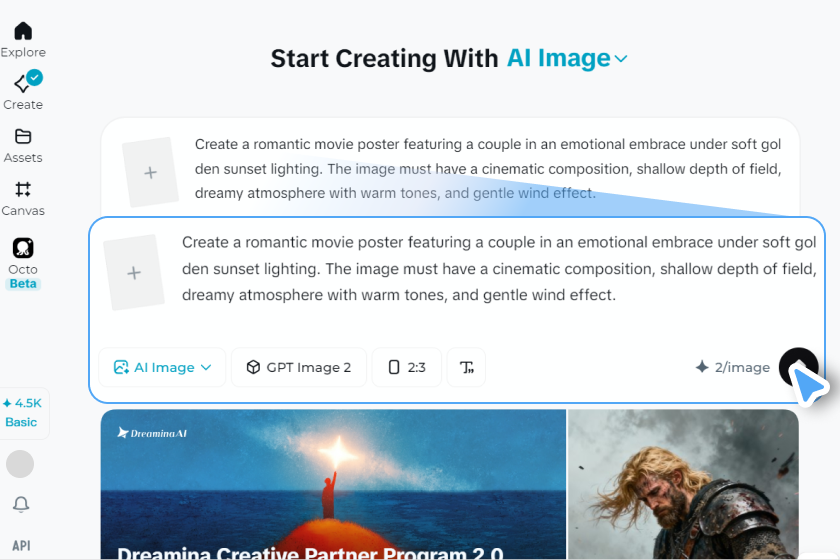Click the text style T icon

point(466,367)
